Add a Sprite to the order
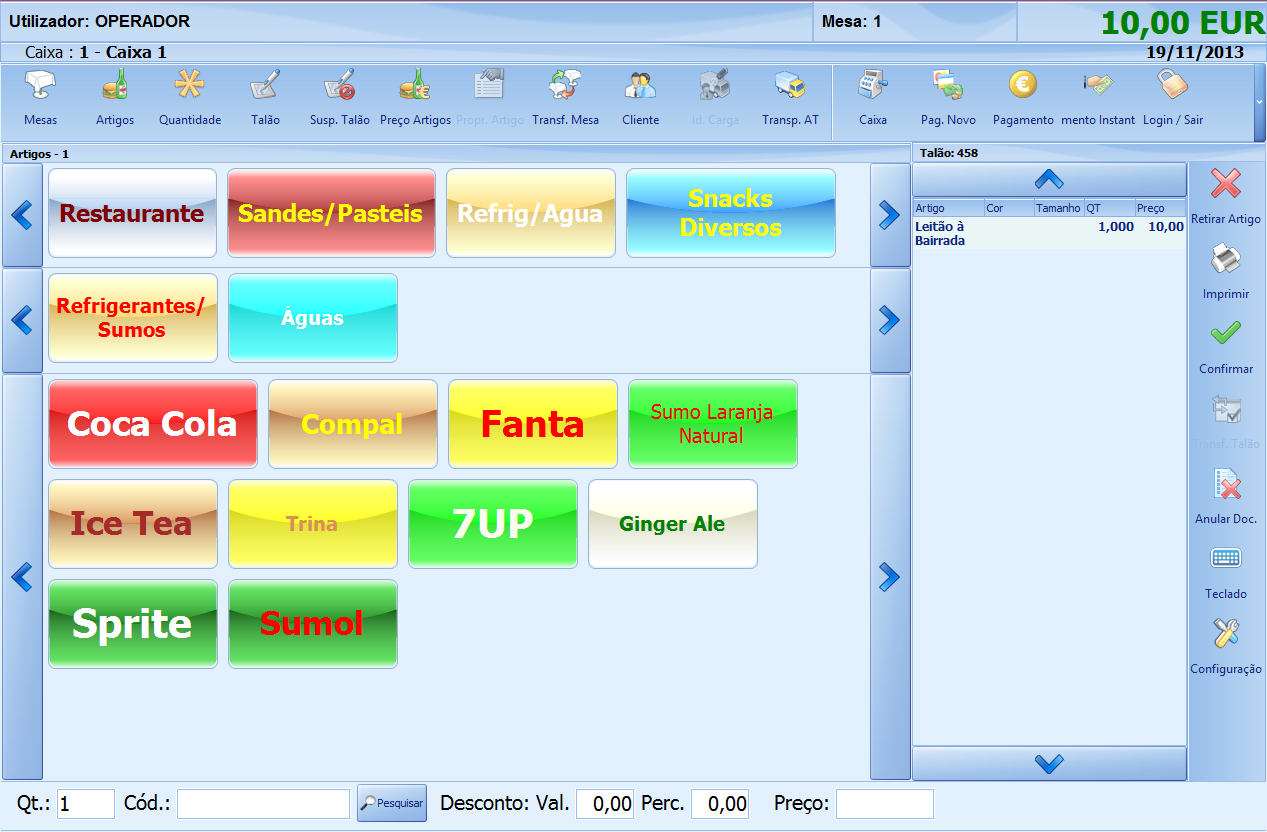1267x832 pixels. point(132,624)
